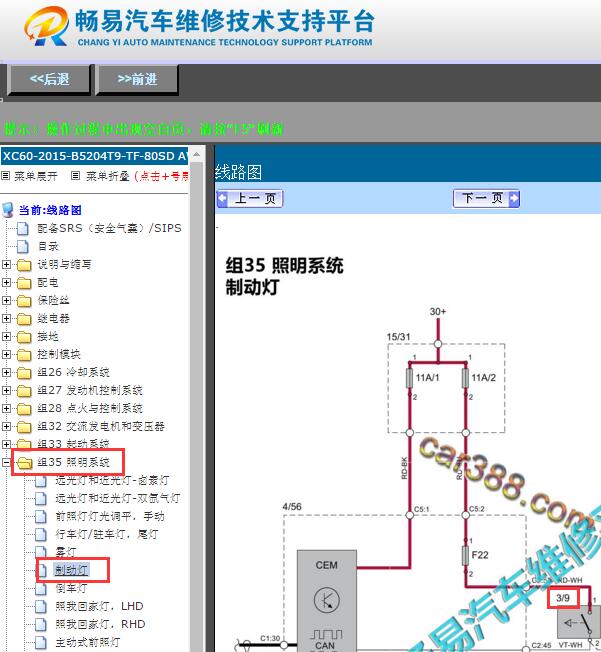Click folder icon of 保险丝
The image size is (601, 652).
tap(24, 301)
